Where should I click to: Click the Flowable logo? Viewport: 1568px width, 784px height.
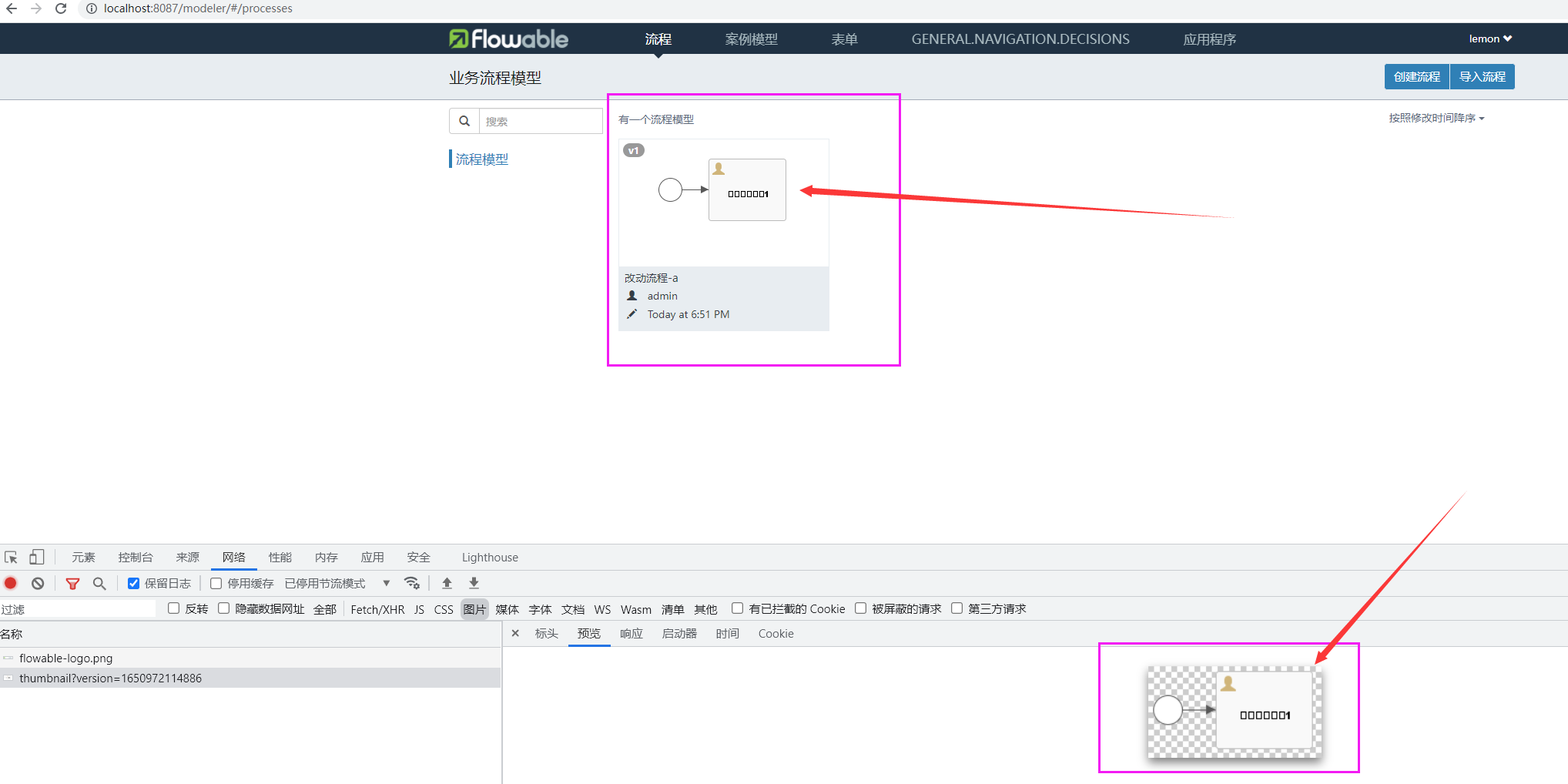[508, 39]
